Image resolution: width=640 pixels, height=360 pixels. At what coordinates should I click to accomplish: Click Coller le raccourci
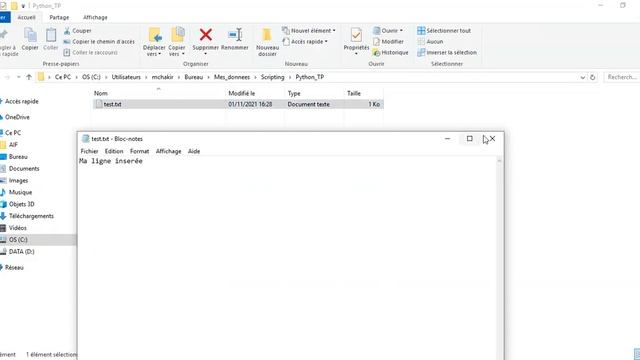point(91,53)
